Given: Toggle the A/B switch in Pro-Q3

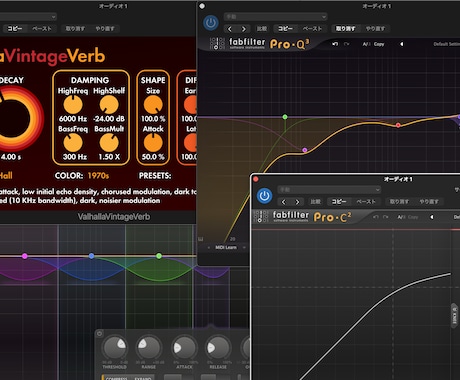Looking at the screenshot, I should 366,44.
